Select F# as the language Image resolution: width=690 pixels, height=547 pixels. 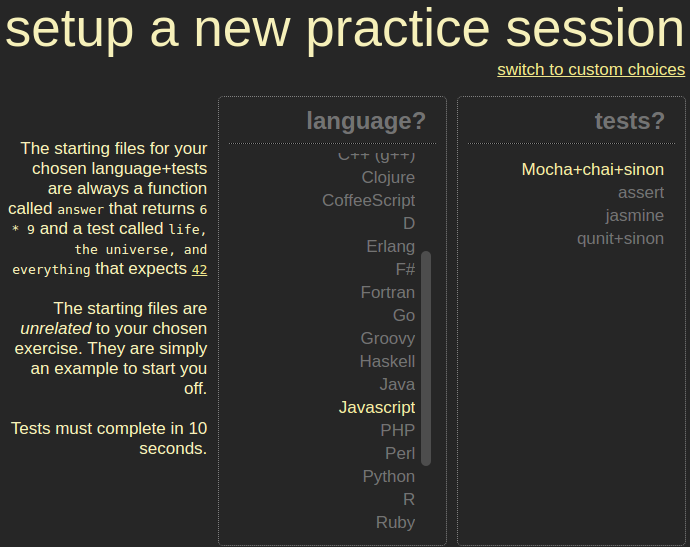(404, 269)
